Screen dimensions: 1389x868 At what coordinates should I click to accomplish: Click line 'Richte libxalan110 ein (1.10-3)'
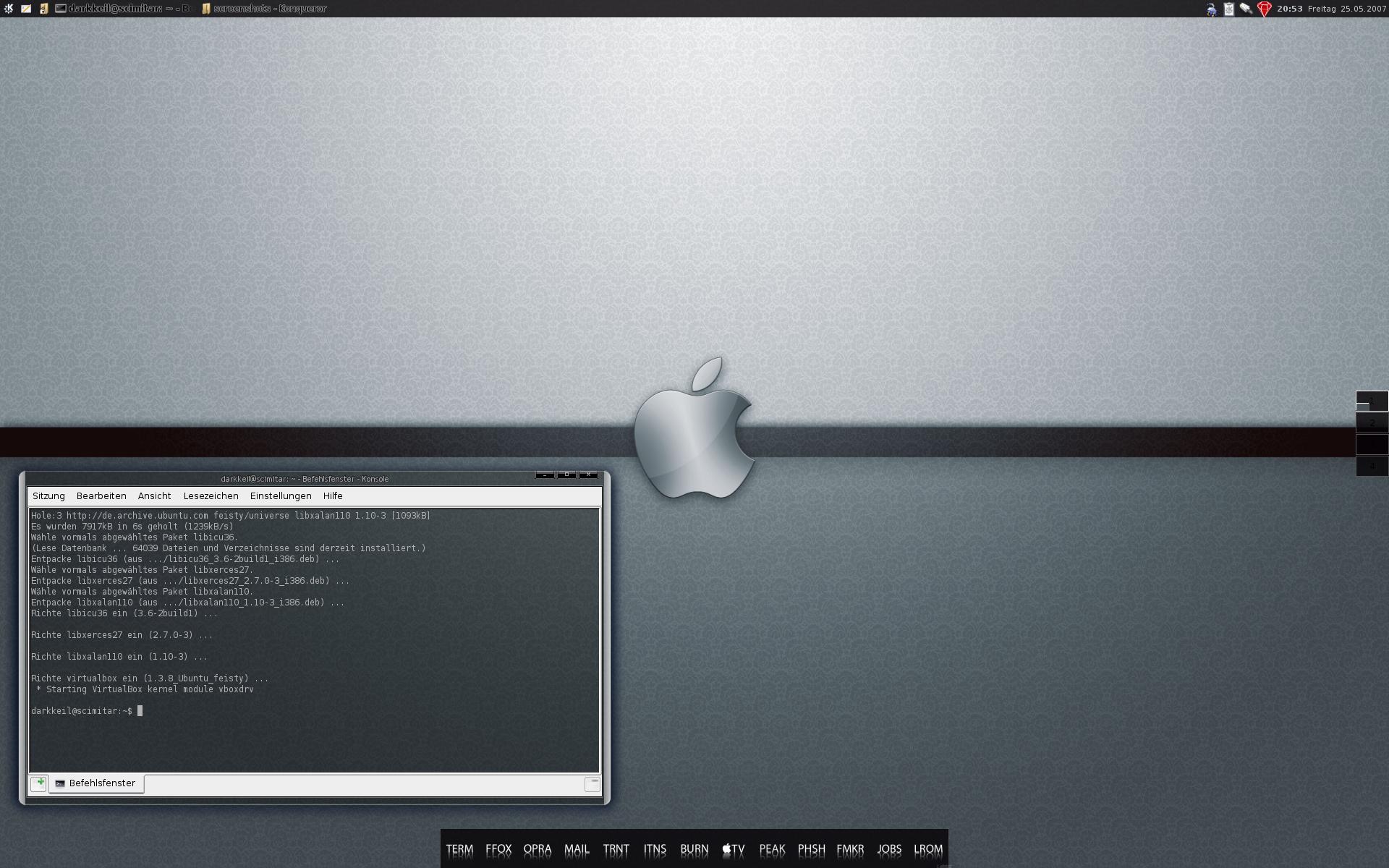click(119, 657)
